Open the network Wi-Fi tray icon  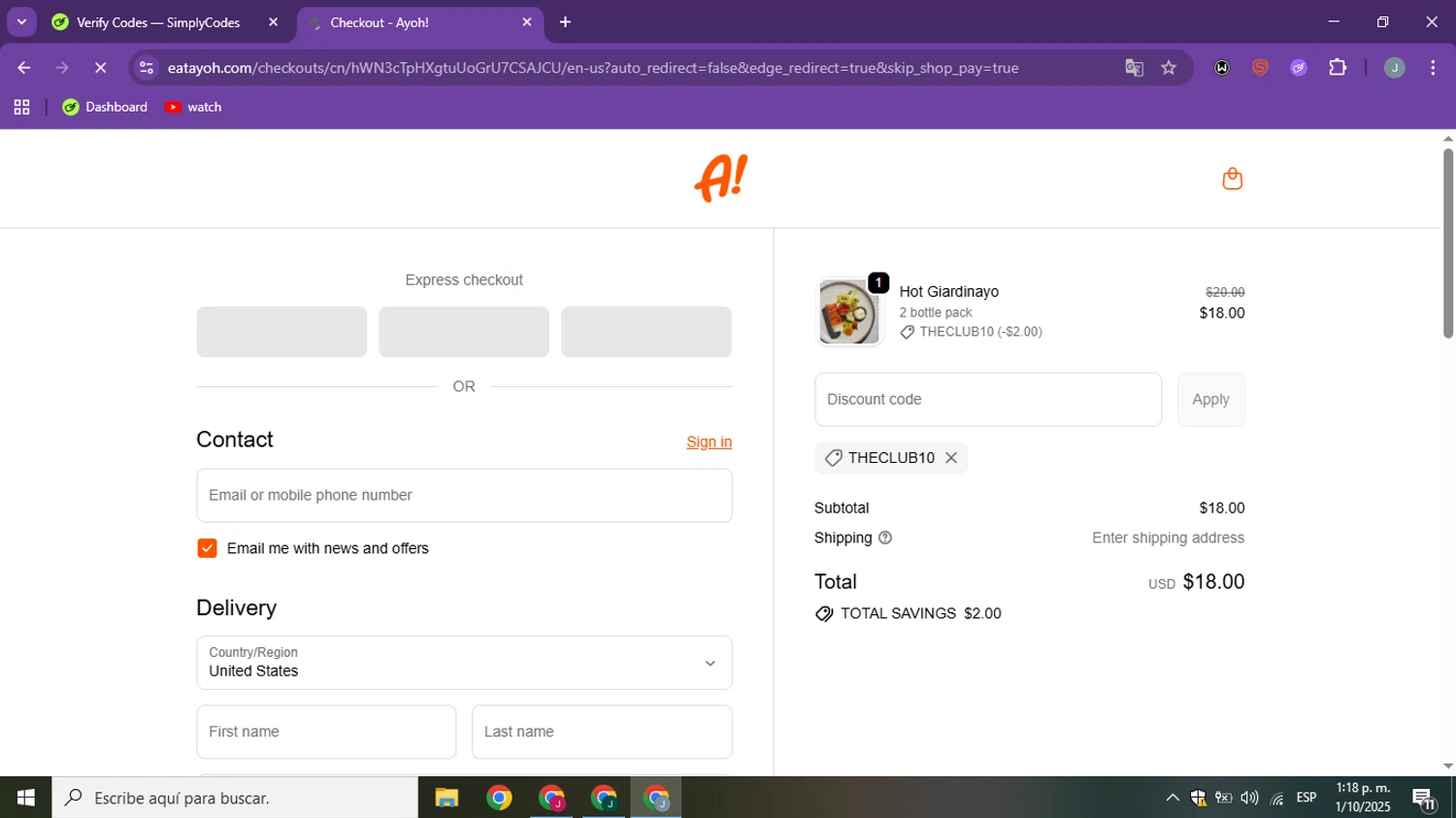coord(1276,798)
